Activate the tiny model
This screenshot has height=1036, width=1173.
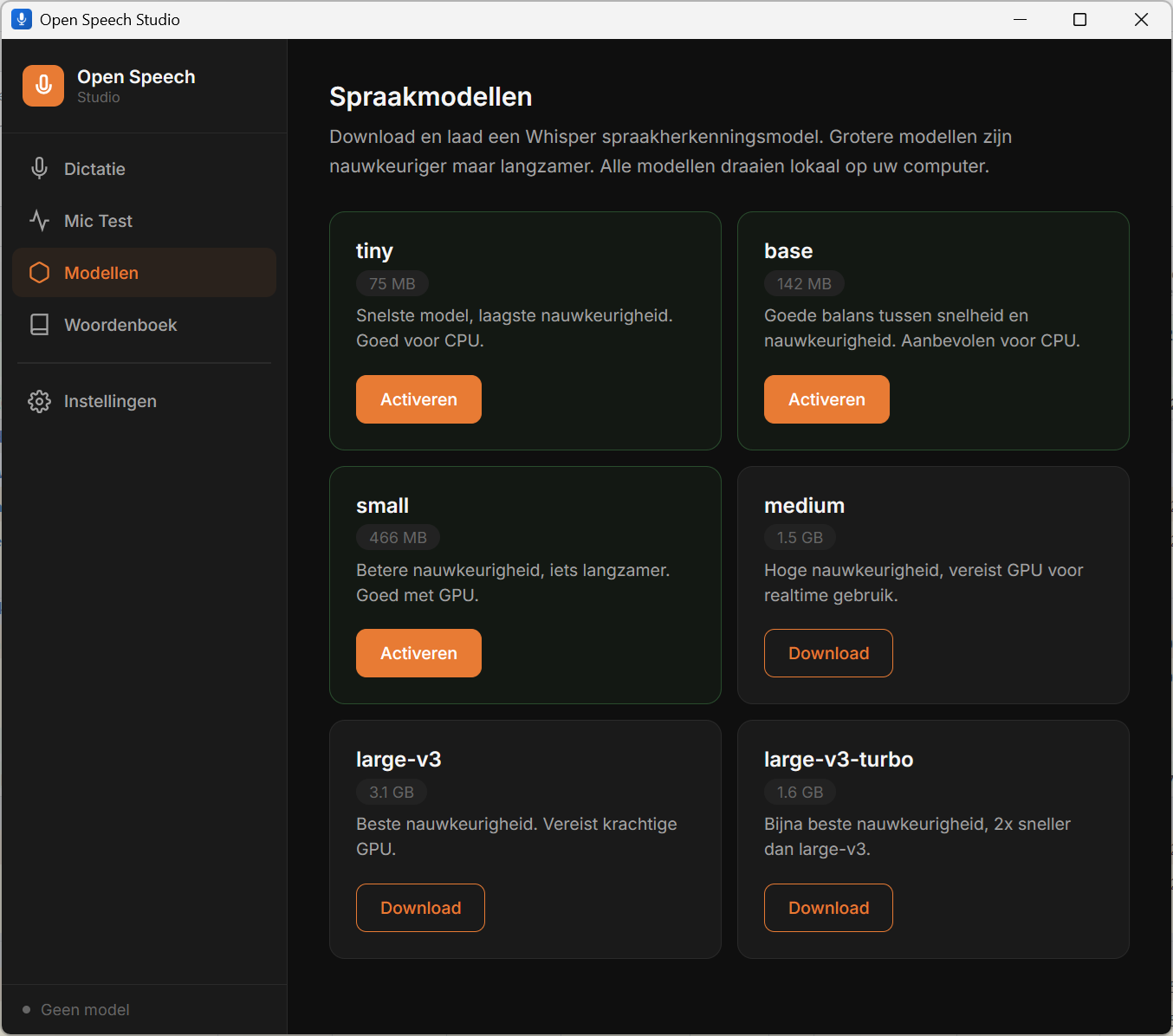pos(418,399)
